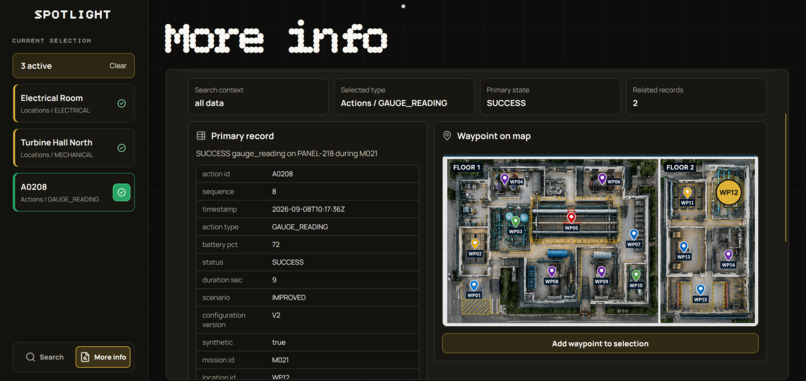806x381 pixels.
Task: Click the action id value A0208
Action: point(282,174)
